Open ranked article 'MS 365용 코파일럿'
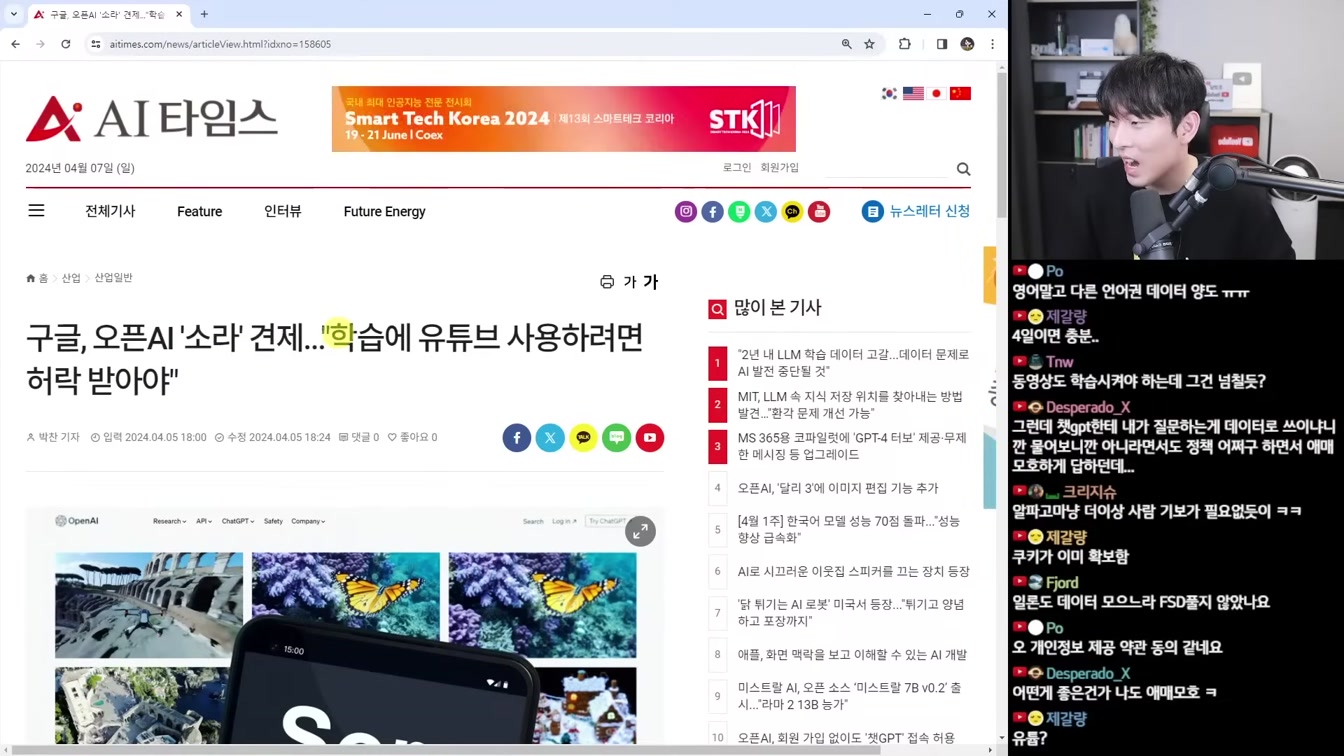This screenshot has height=756, width=1344. point(852,446)
